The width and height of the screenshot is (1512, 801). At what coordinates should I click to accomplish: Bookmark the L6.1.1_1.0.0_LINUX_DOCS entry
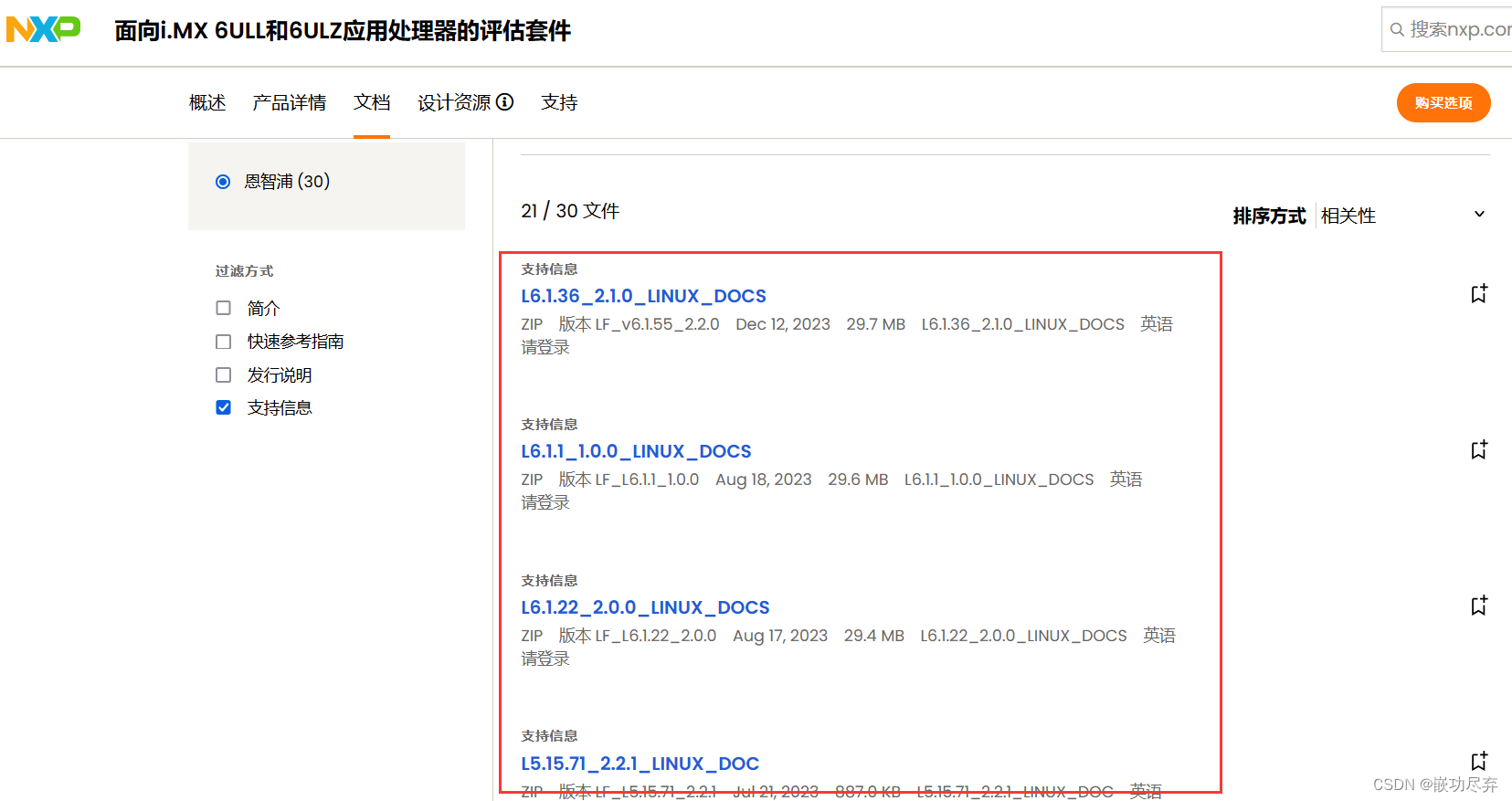click(1479, 449)
